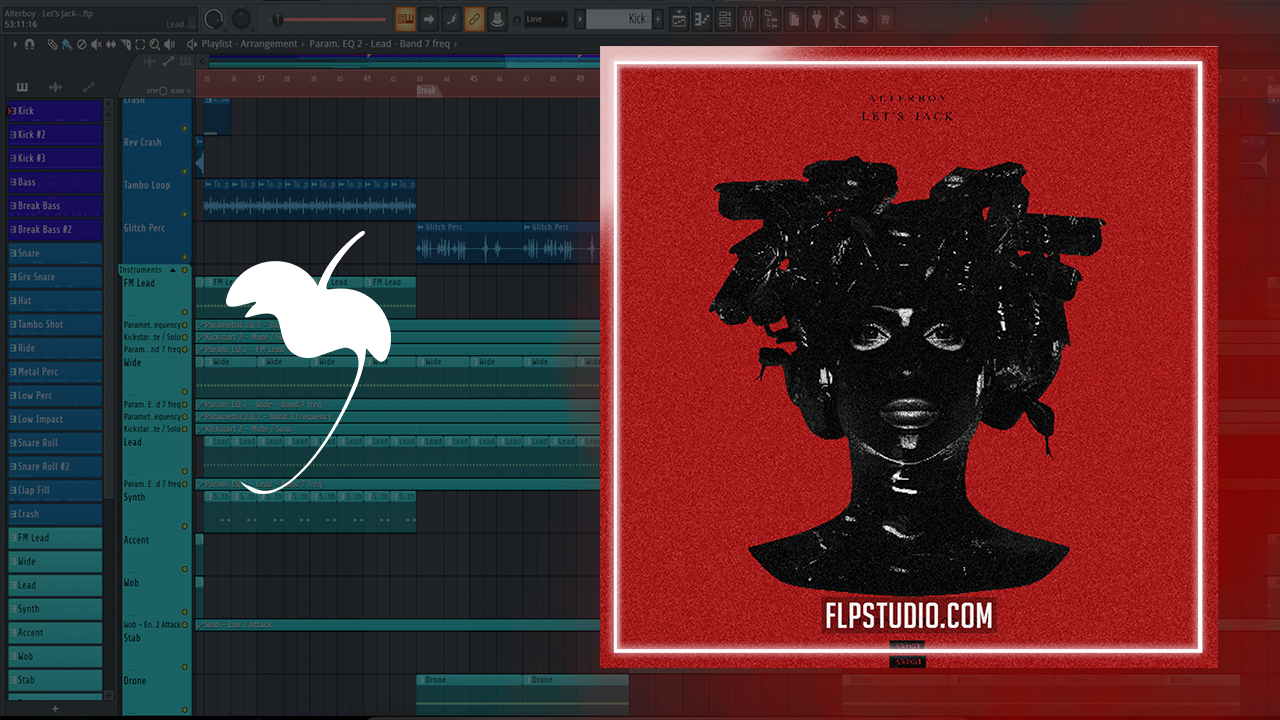Toggle the link multi-controller button
This screenshot has width=1280, height=720.
pyautogui.click(x=474, y=18)
